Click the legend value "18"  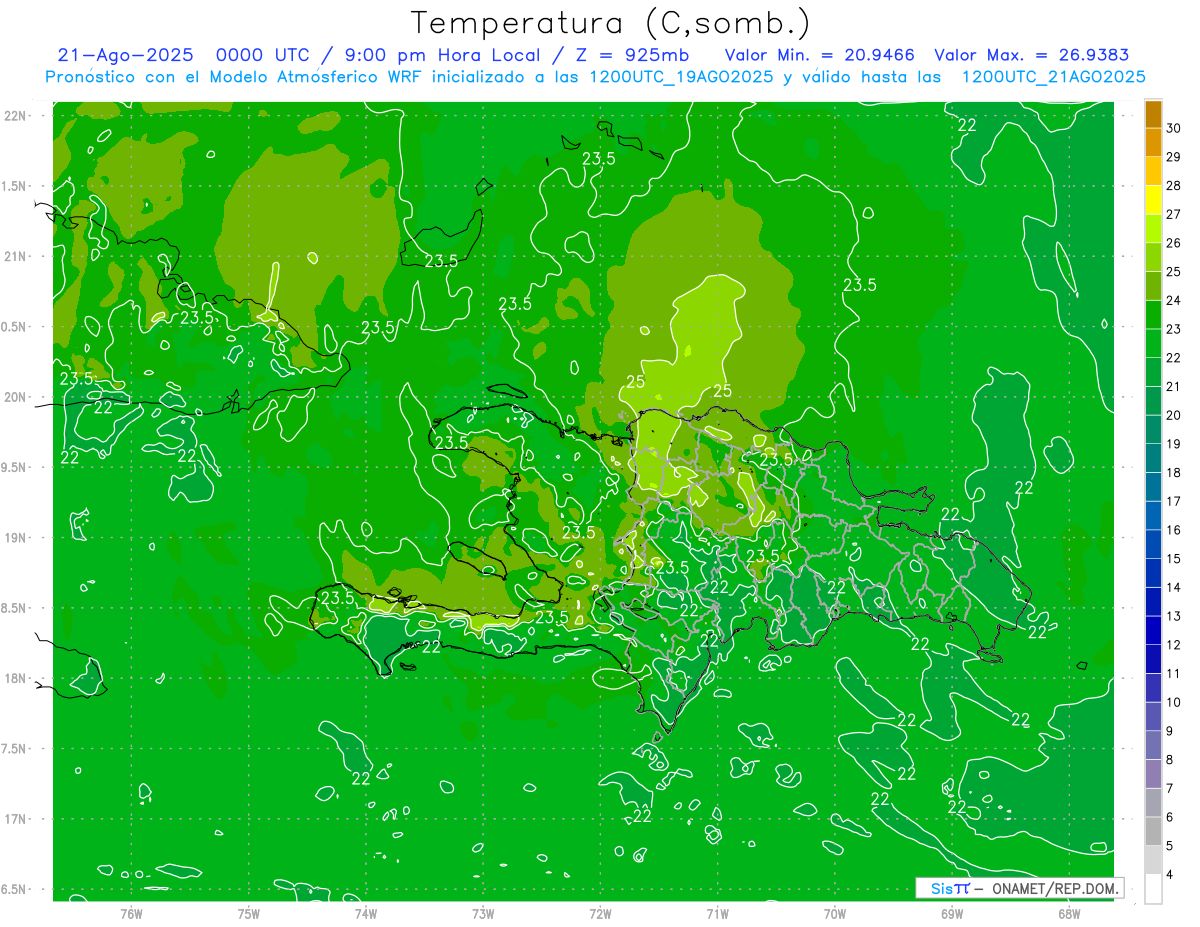[x=1173, y=472]
